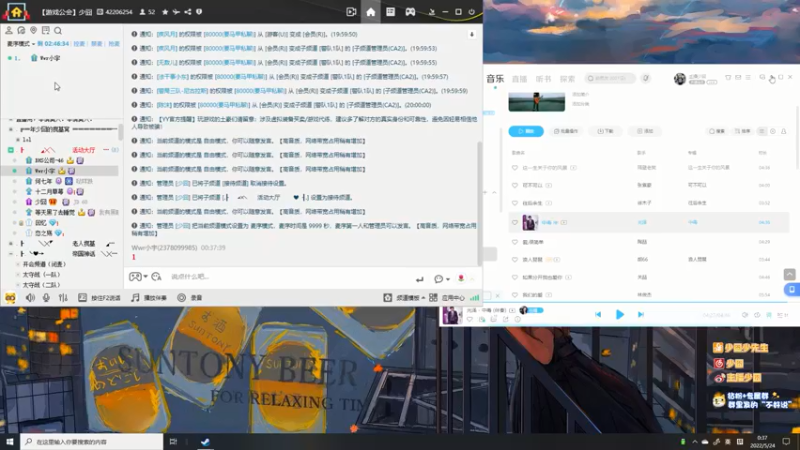
Task: Open the YY home tab icon
Action: [370, 12]
